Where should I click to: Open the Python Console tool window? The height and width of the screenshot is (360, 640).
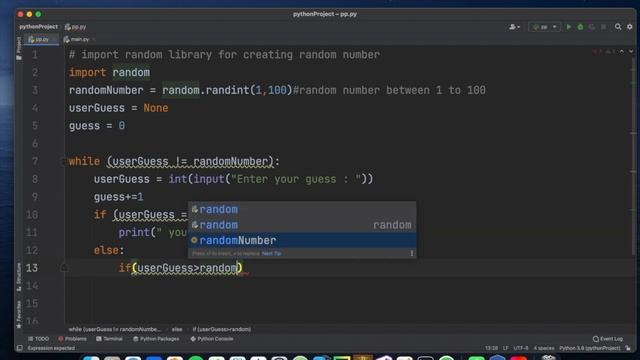click(x=212, y=339)
